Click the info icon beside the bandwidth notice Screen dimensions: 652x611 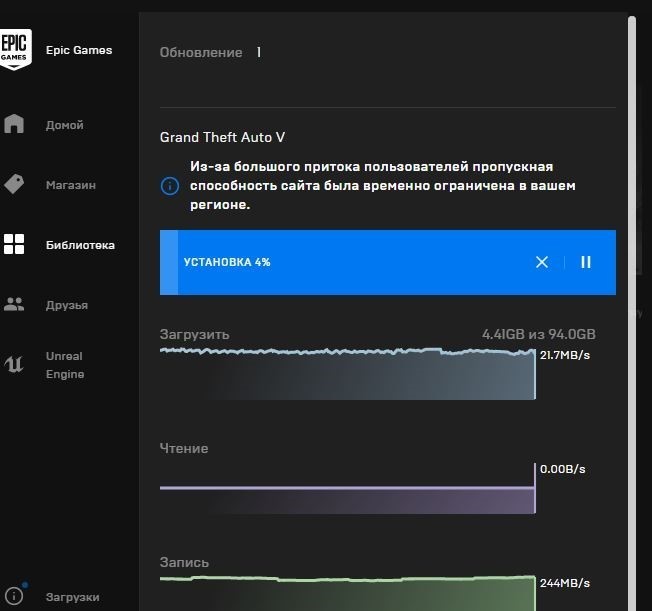tap(170, 186)
